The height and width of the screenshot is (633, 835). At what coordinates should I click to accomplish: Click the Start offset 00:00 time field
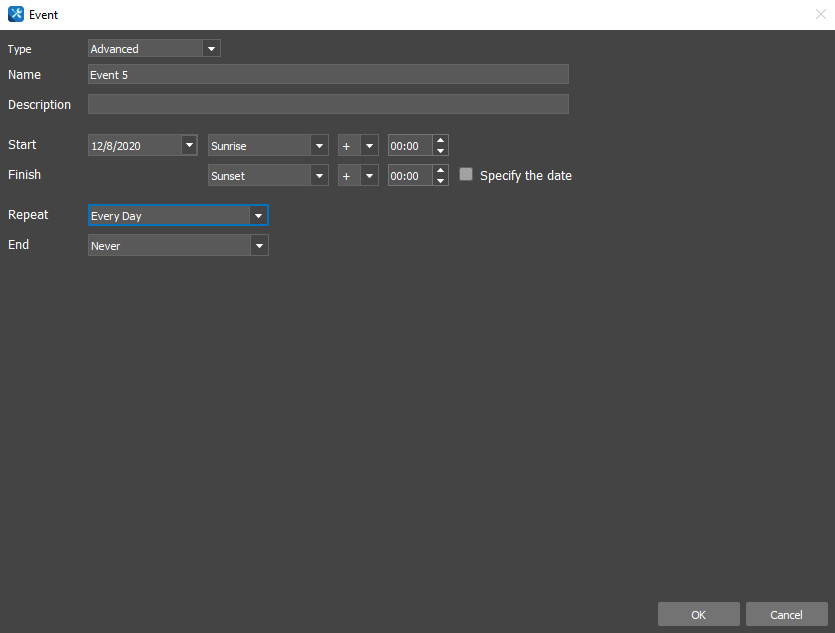(x=409, y=146)
